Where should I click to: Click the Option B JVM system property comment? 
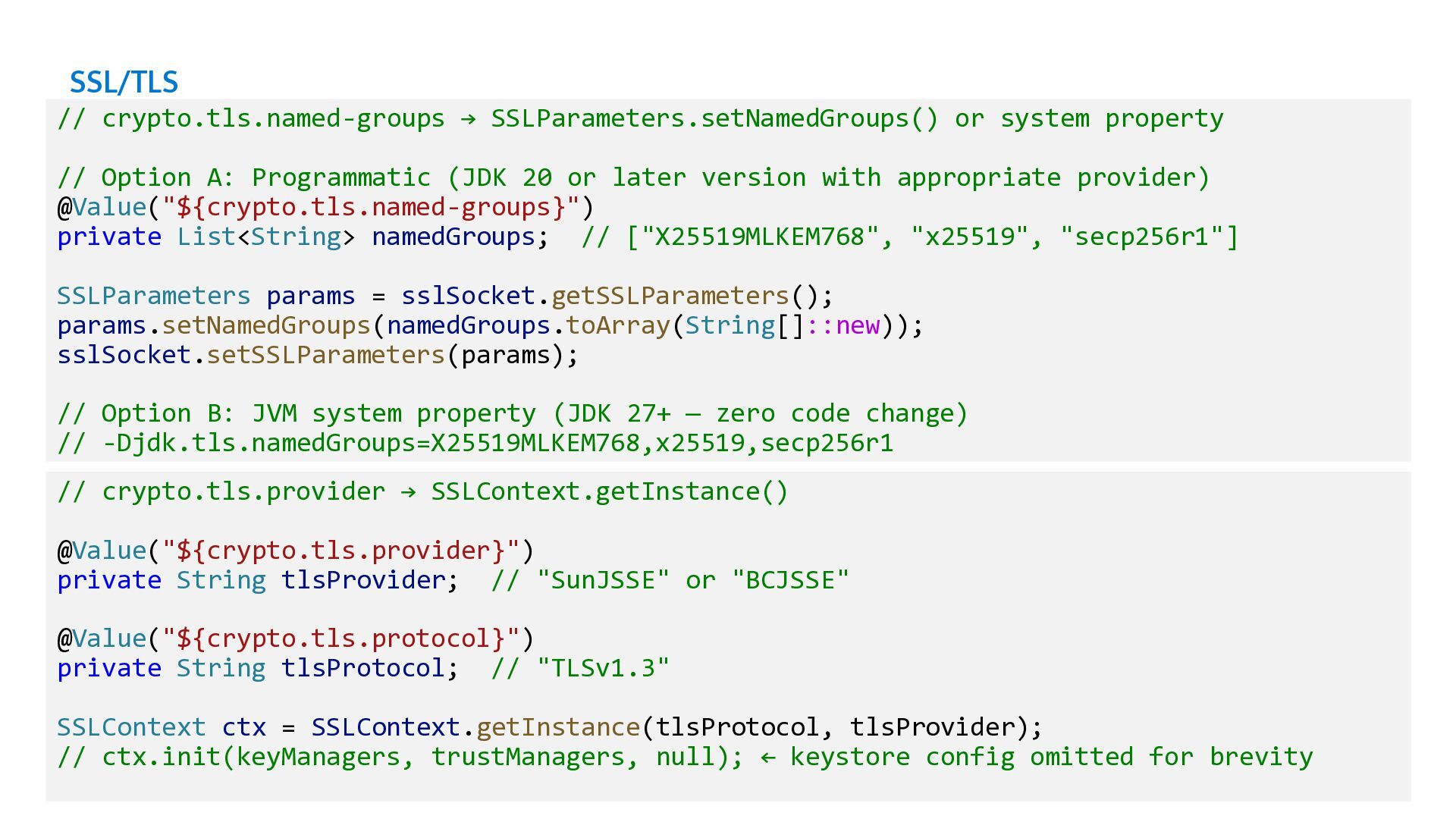click(x=513, y=414)
